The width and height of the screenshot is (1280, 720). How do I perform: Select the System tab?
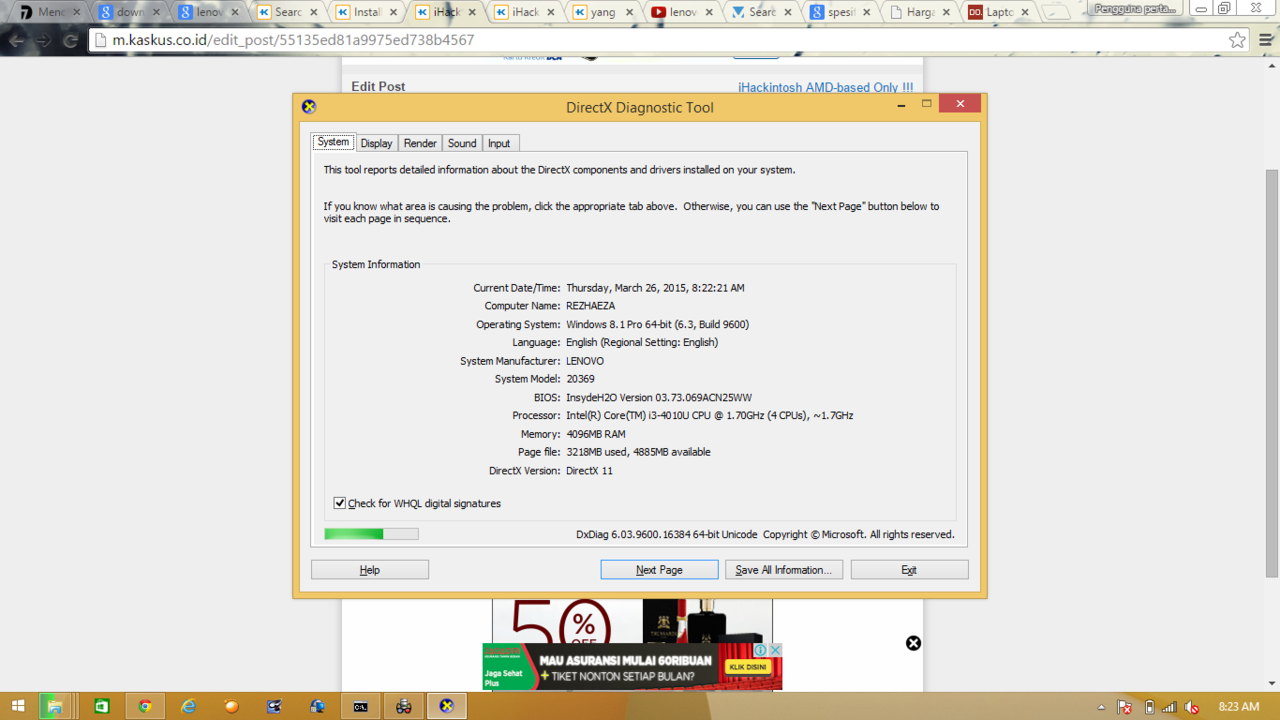click(x=333, y=142)
